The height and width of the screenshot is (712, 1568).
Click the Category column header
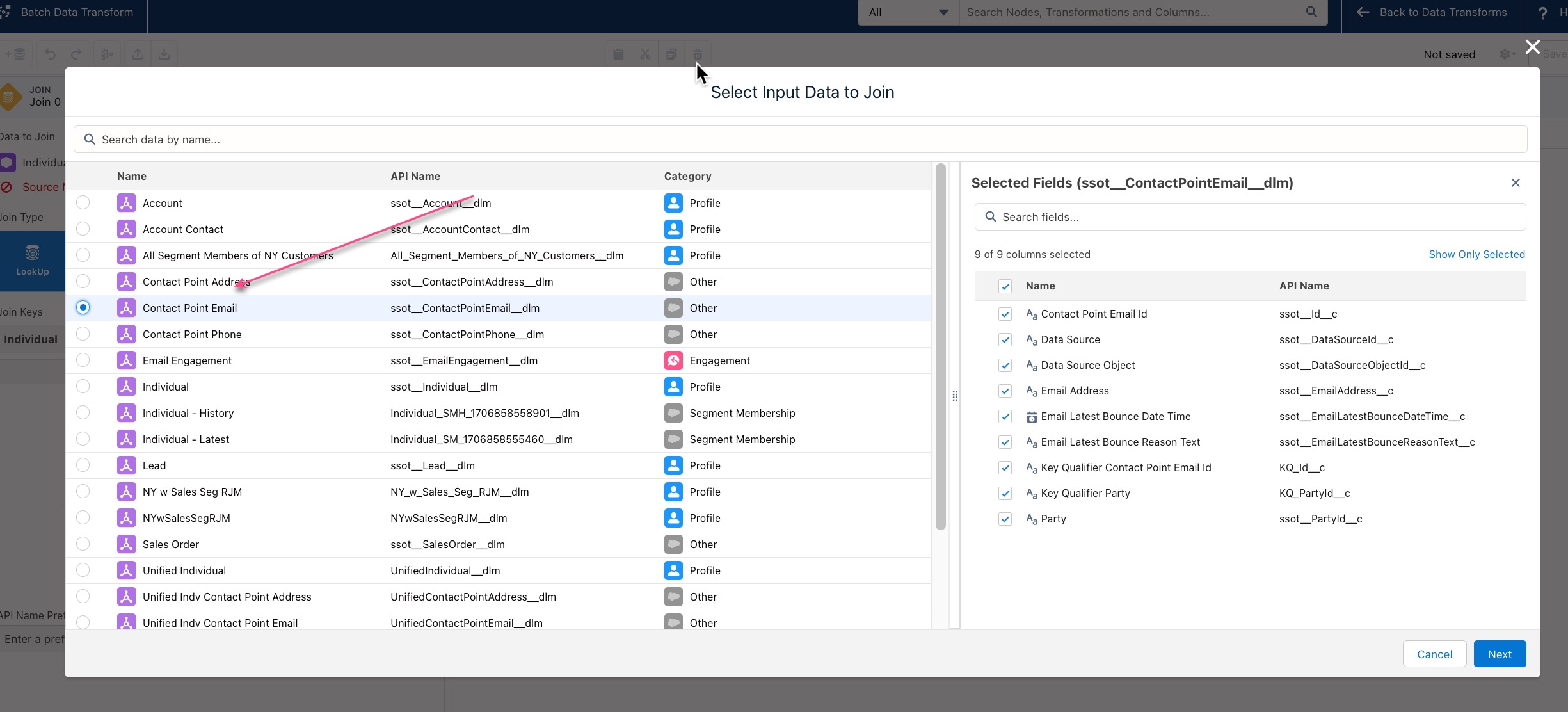[x=687, y=176]
